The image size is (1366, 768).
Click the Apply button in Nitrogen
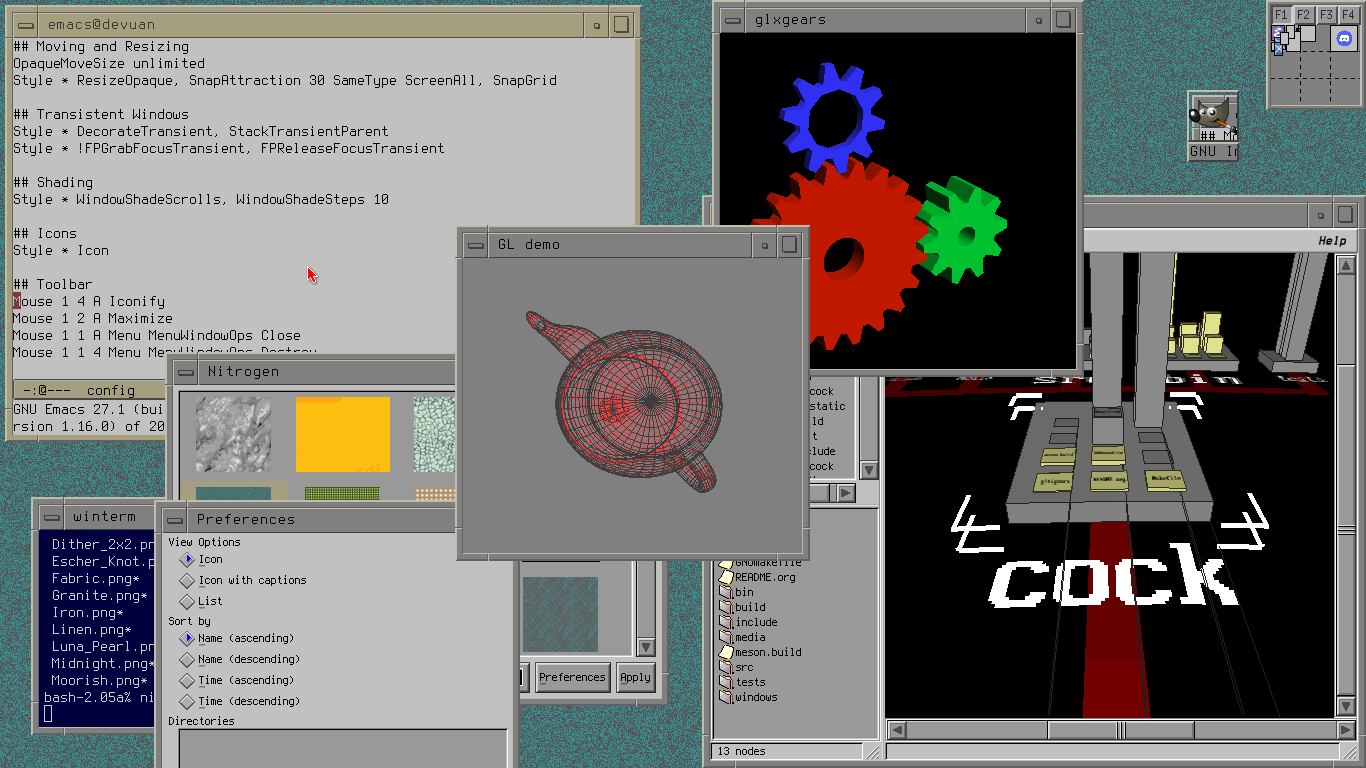click(x=635, y=677)
